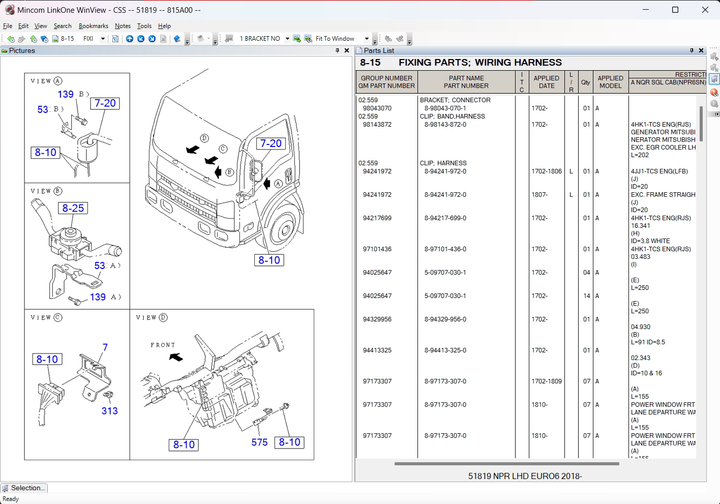Click the greyed forward arrow icon
720x504 pixels.
(x=22, y=39)
